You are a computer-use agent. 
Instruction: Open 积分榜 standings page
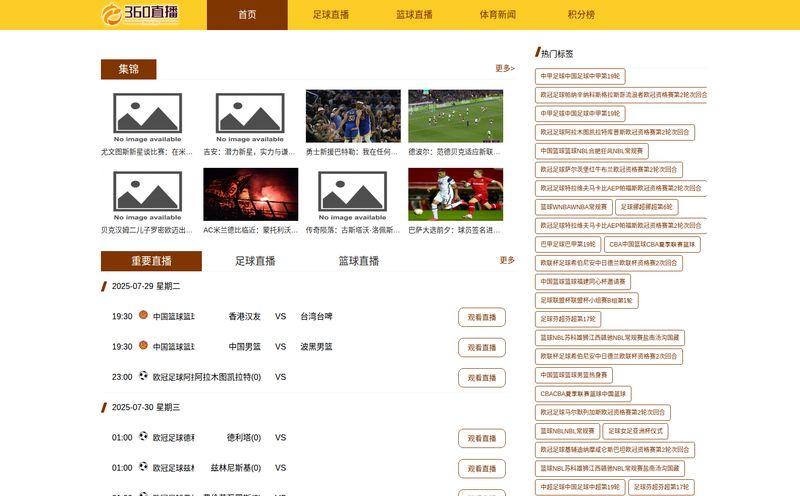tap(581, 15)
